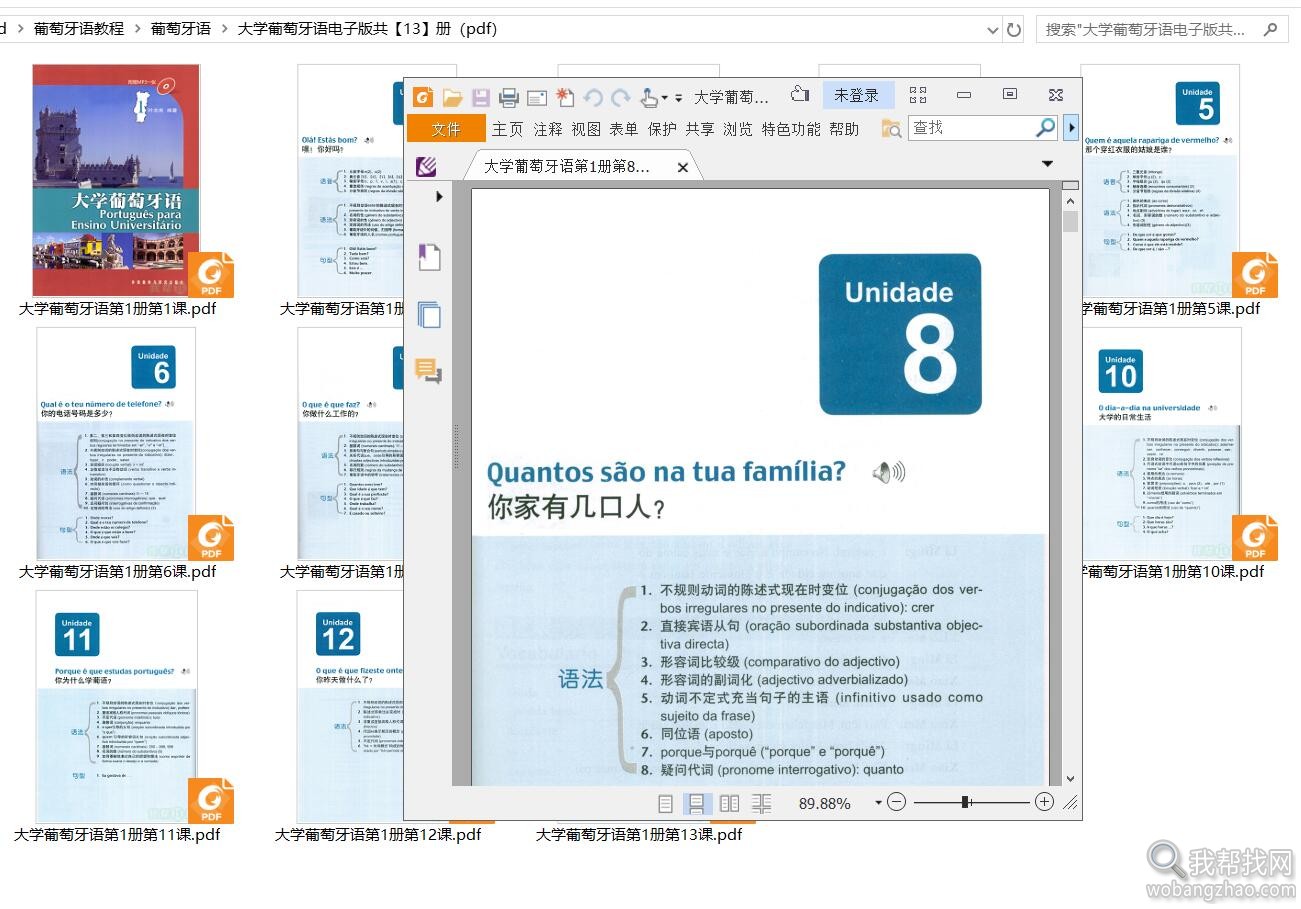Enable facing pages view mode
This screenshot has width=1301, height=909.
point(730,802)
